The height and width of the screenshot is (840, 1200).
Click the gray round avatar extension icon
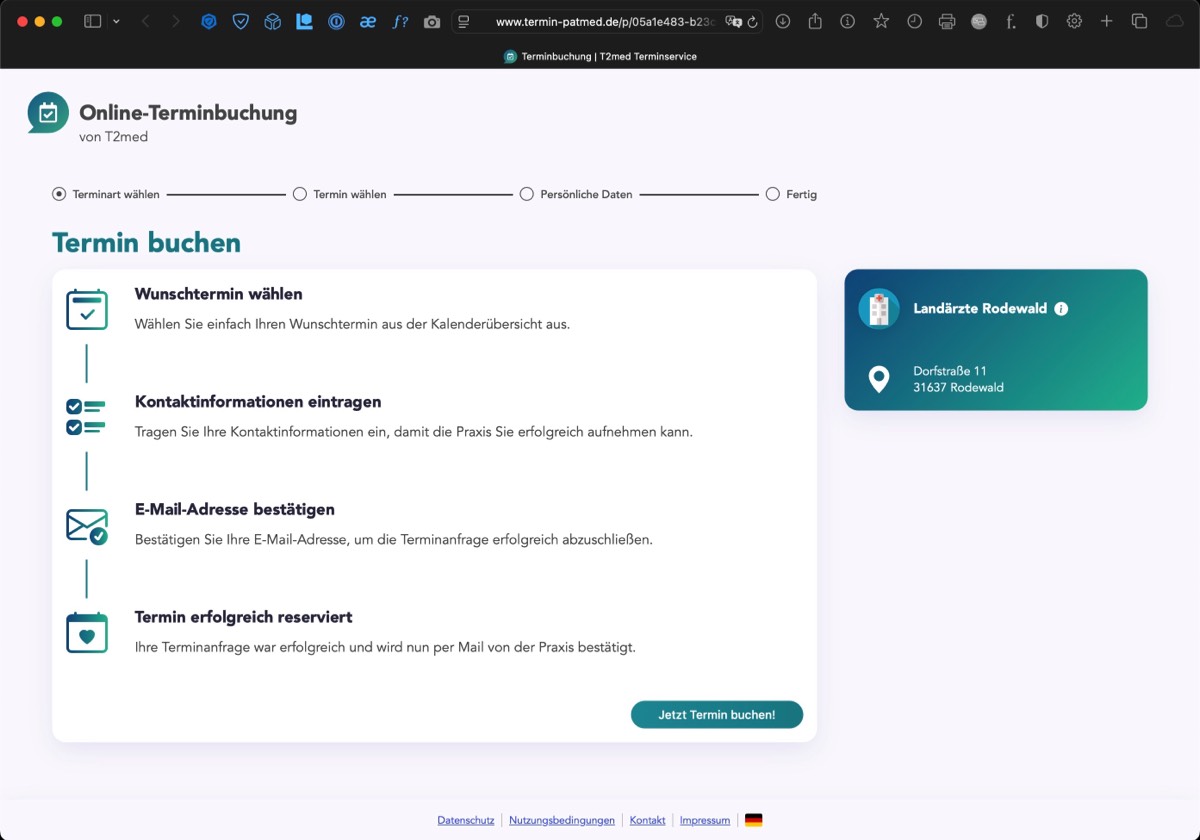[979, 21]
